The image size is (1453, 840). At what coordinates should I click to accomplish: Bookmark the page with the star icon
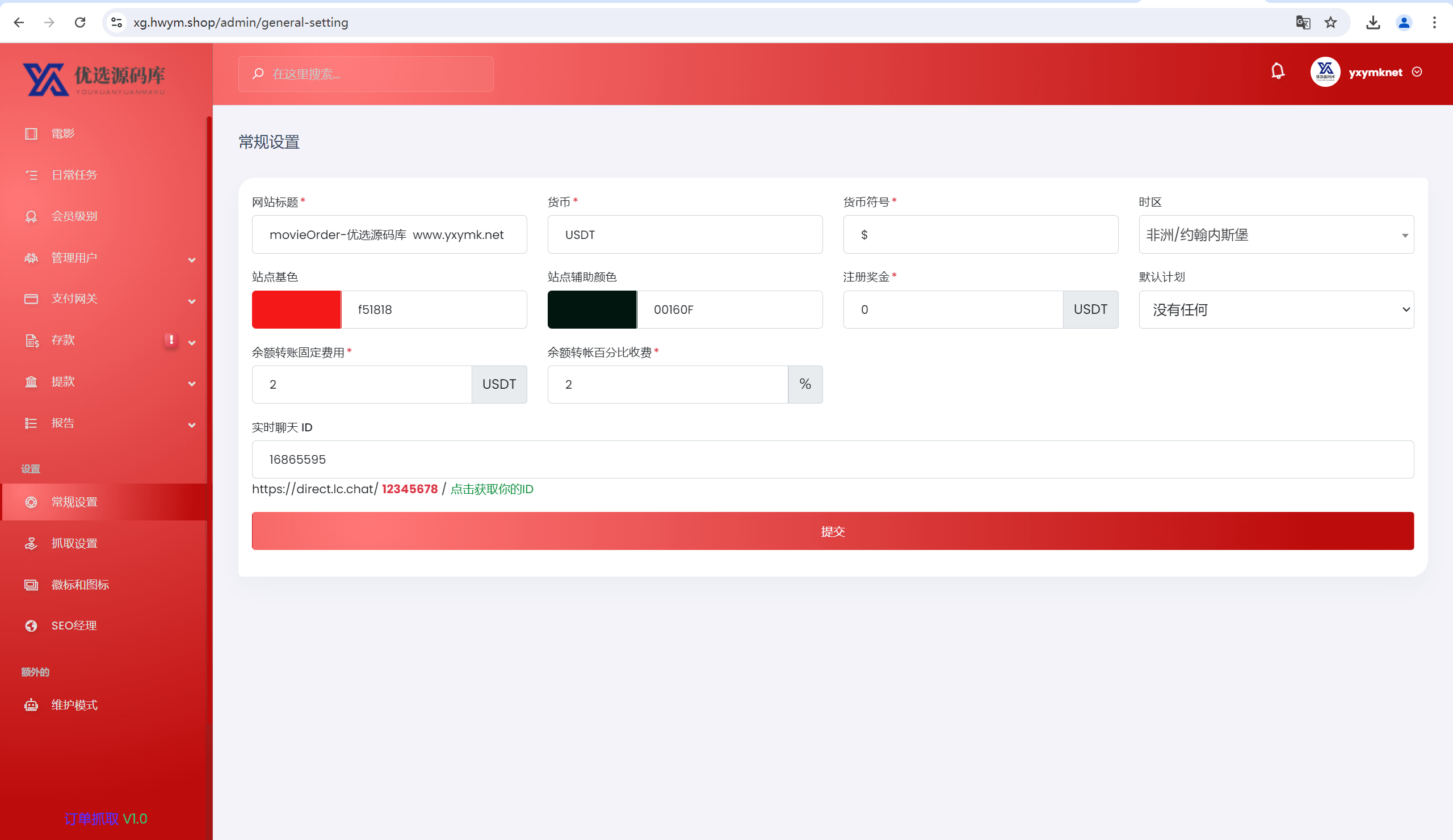point(1330,23)
